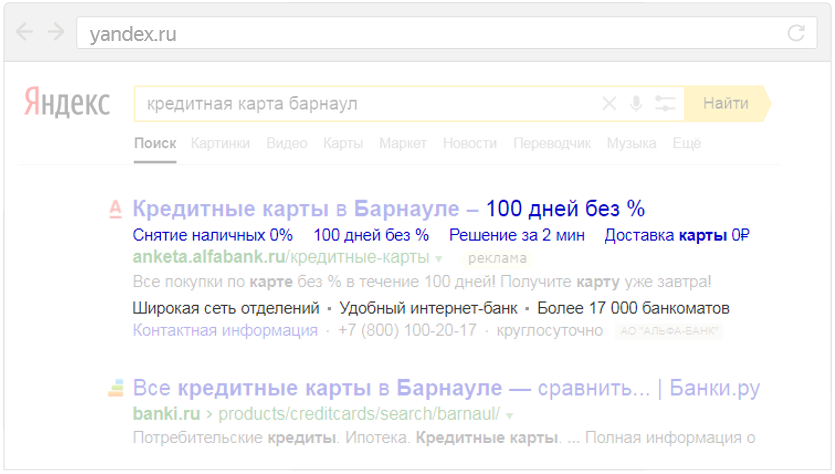The width and height of the screenshot is (835, 474).
Task: Click the browser forward arrow
Action: pos(55,32)
